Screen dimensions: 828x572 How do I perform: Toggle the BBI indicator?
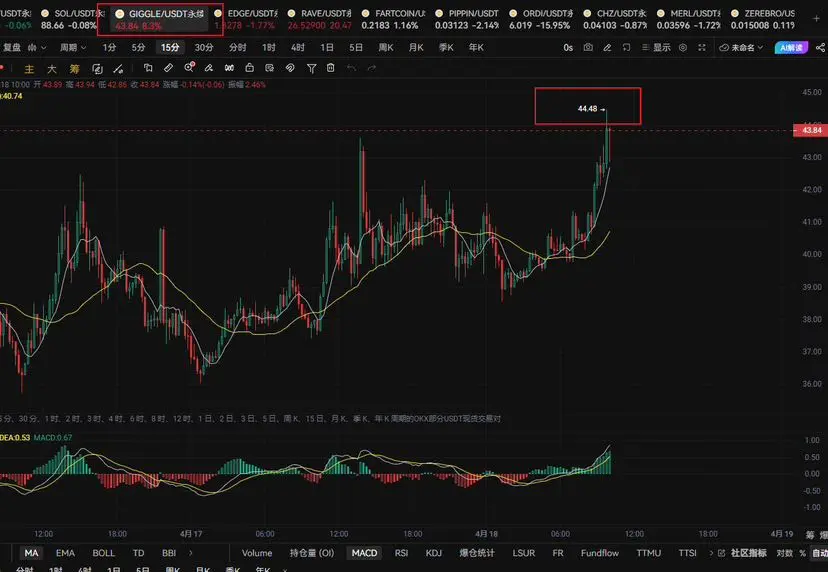click(x=169, y=553)
